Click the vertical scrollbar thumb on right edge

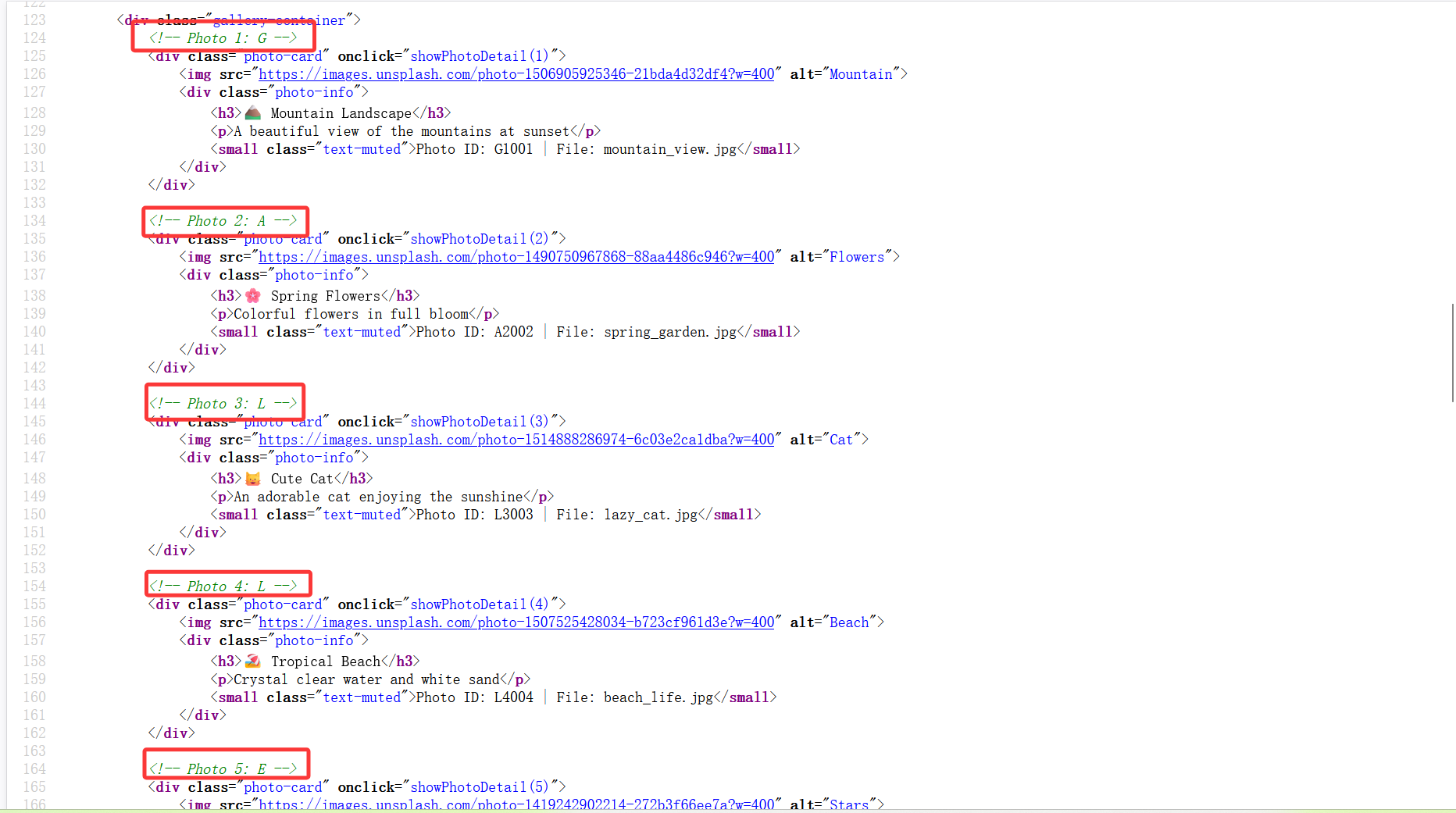point(1452,351)
